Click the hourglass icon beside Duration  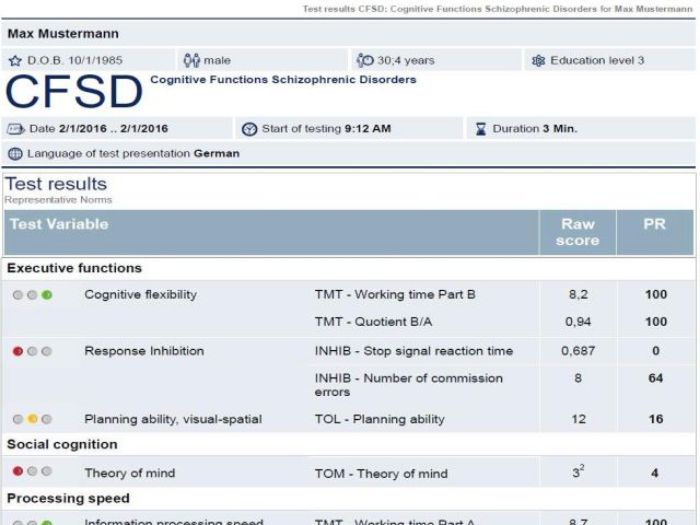pos(481,129)
